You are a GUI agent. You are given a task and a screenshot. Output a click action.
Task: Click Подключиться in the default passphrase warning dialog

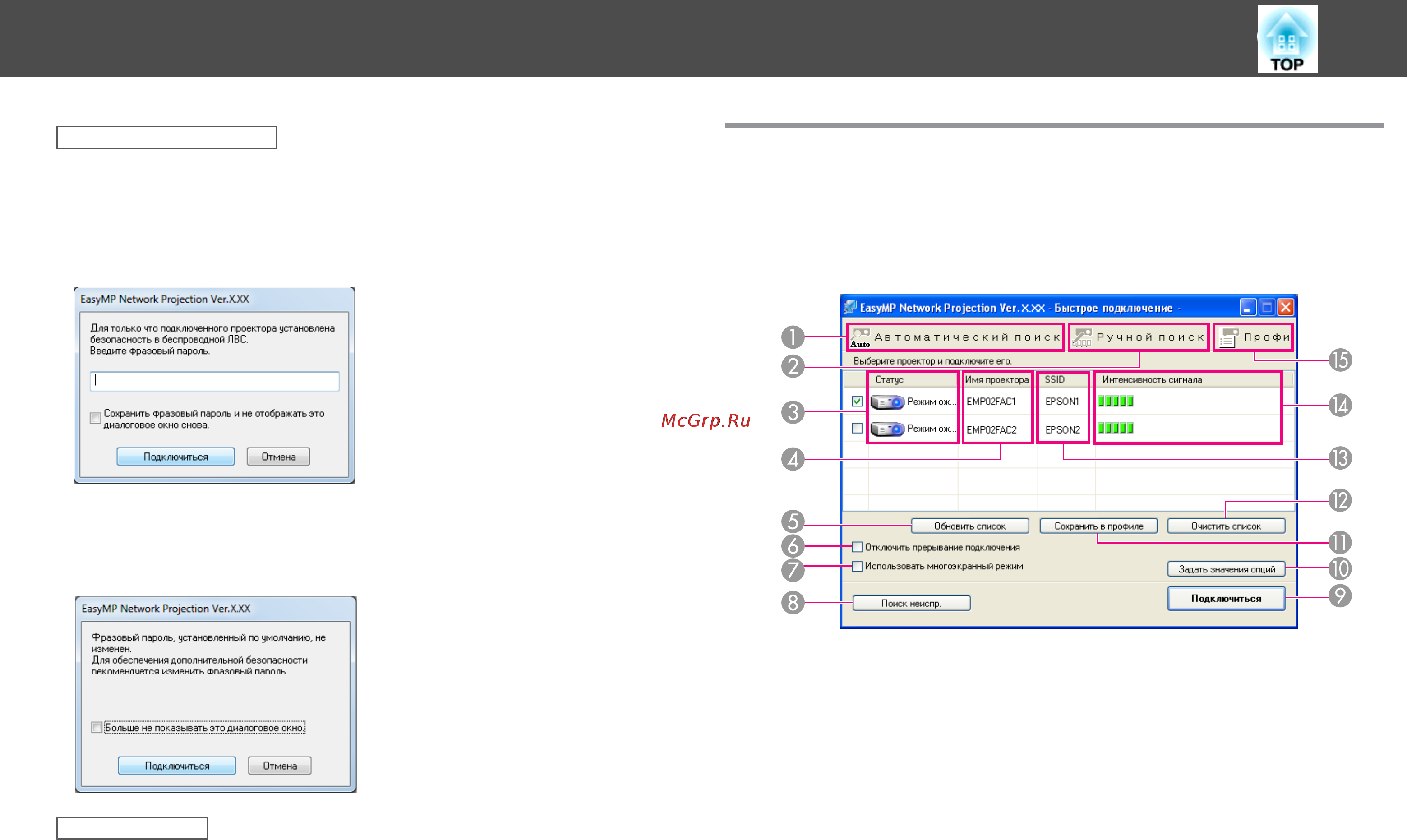[176, 766]
